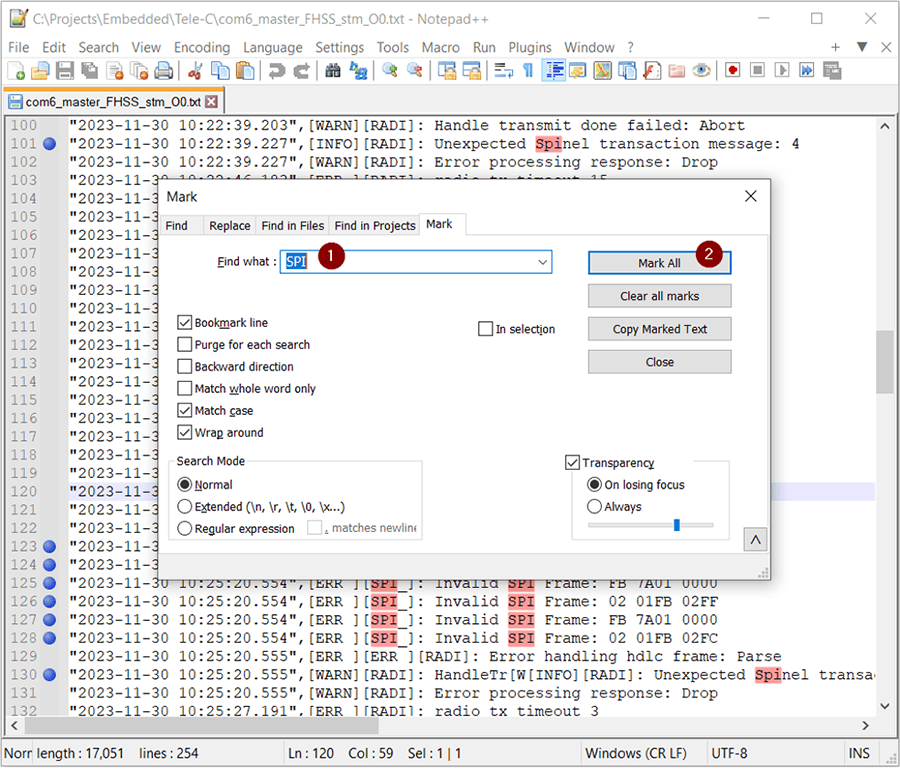The width and height of the screenshot is (900, 769).
Task: Click the Undo toolbar icon
Action: tap(277, 71)
